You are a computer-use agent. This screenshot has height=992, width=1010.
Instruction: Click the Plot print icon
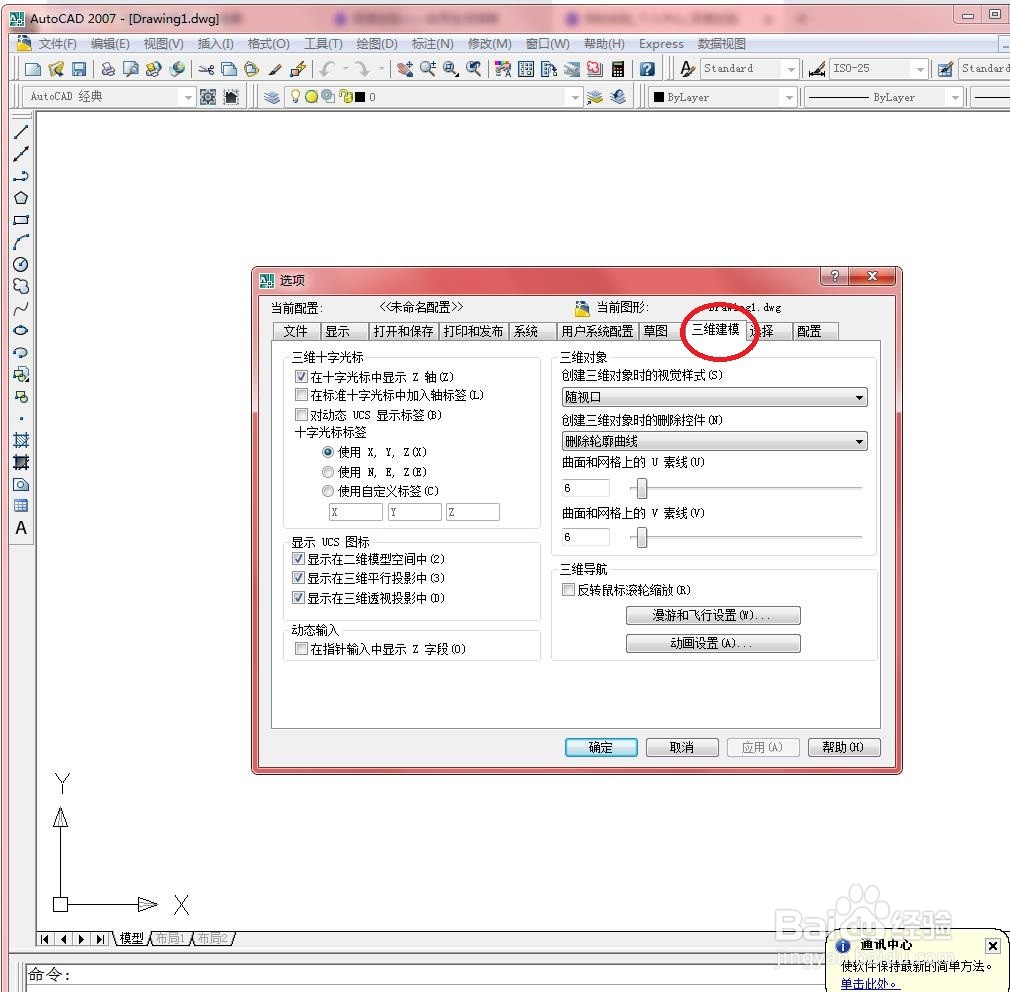click(108, 69)
